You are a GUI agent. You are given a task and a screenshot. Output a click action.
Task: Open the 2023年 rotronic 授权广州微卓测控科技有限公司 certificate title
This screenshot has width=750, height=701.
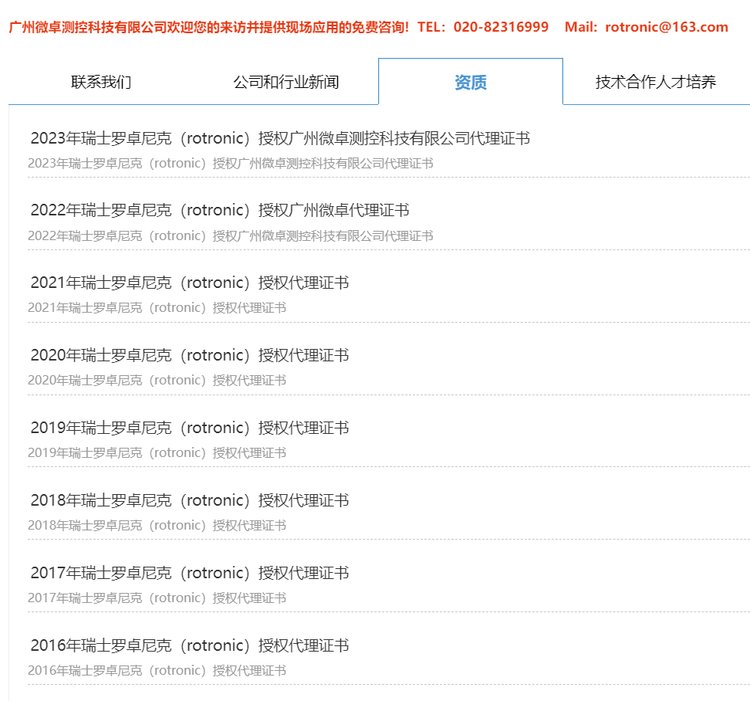[x=280, y=138]
